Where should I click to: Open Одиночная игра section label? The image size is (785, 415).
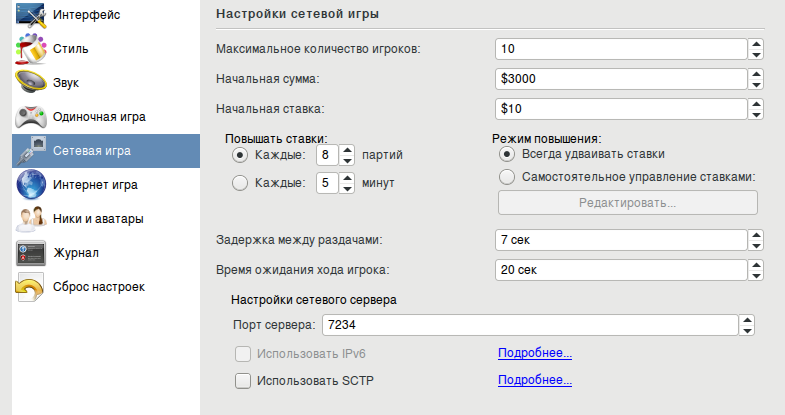coord(99,117)
